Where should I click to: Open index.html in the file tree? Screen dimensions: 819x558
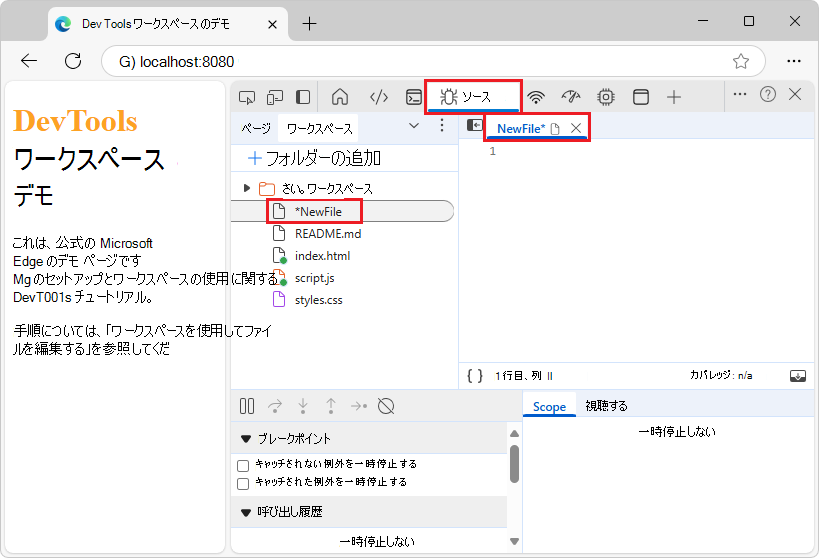pos(322,256)
